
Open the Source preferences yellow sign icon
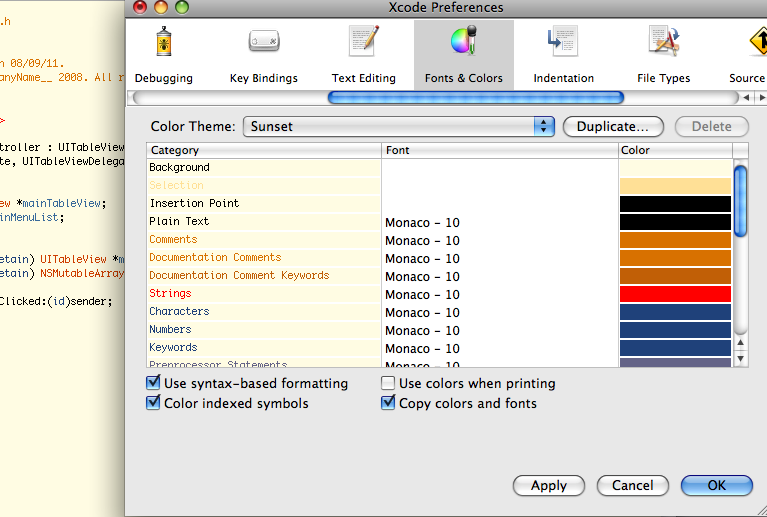759,41
